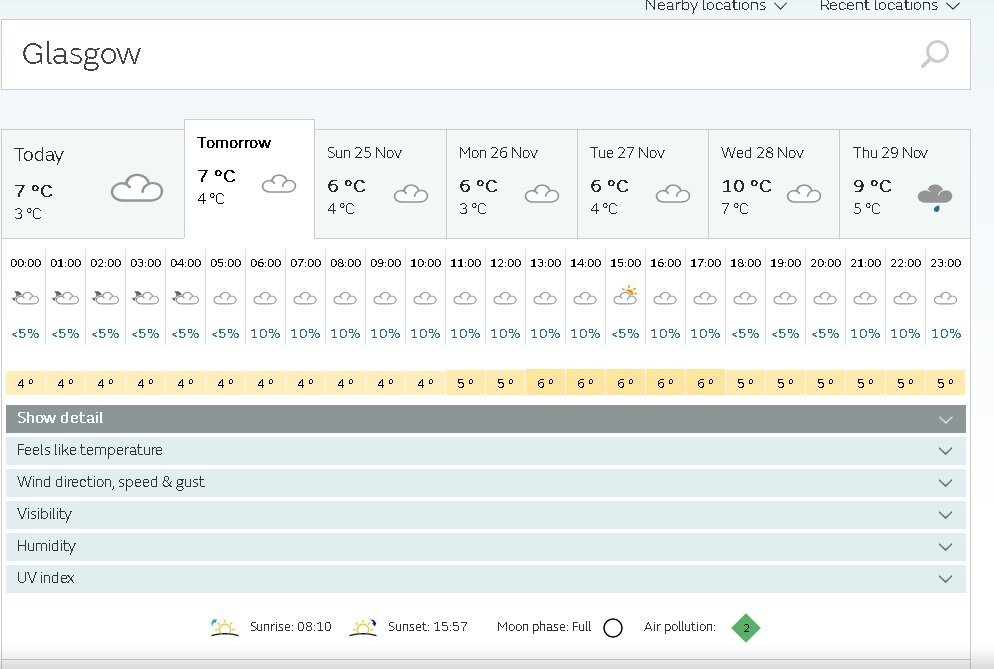Viewport: 994px width, 669px height.
Task: Click the <5% precipitation at 15:00
Action: 625,334
